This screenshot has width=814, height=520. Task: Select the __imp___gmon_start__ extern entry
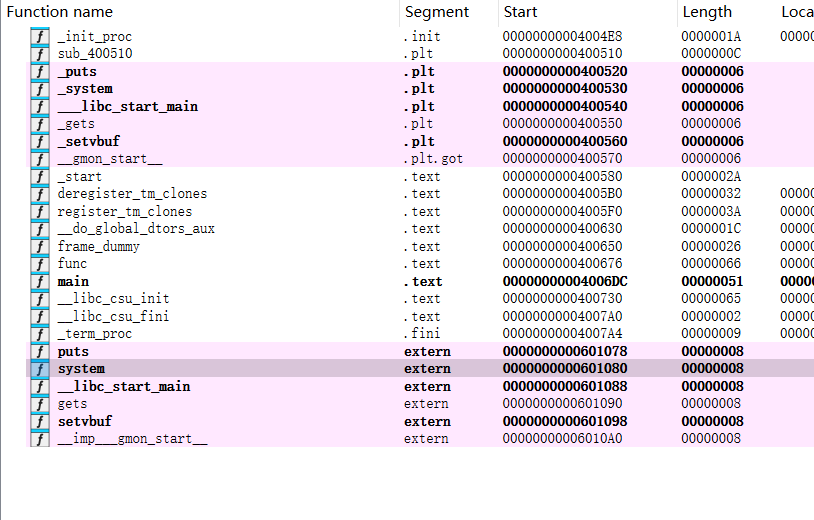[132, 439]
